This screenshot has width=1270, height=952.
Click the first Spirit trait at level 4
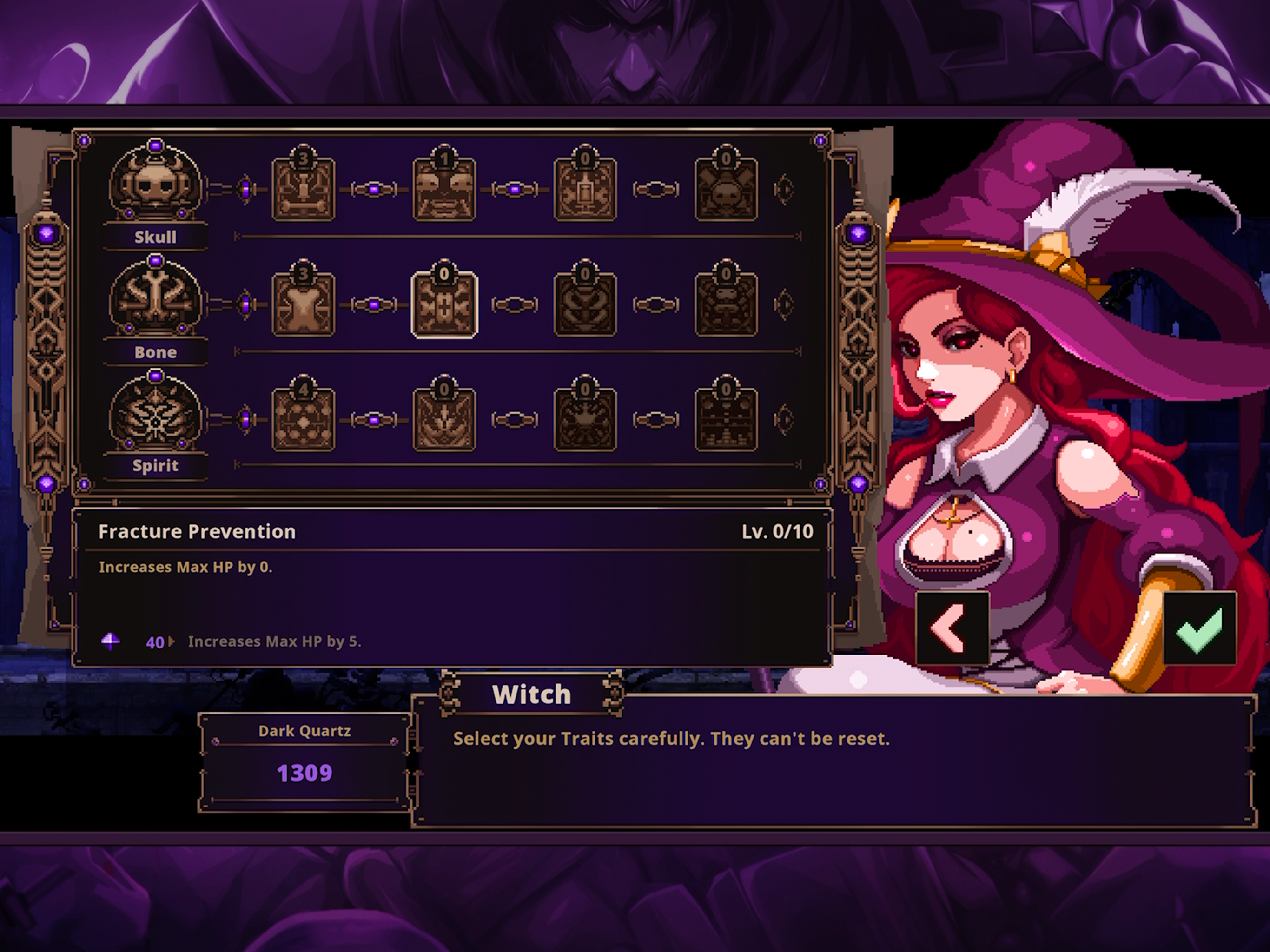[303, 414]
